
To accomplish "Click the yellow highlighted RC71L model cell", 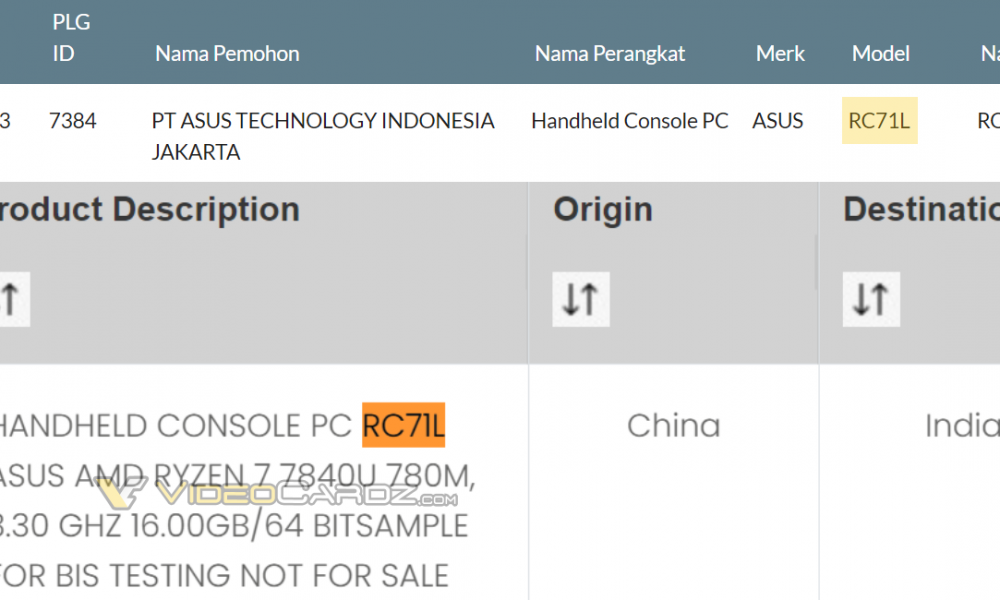I will pos(879,121).
